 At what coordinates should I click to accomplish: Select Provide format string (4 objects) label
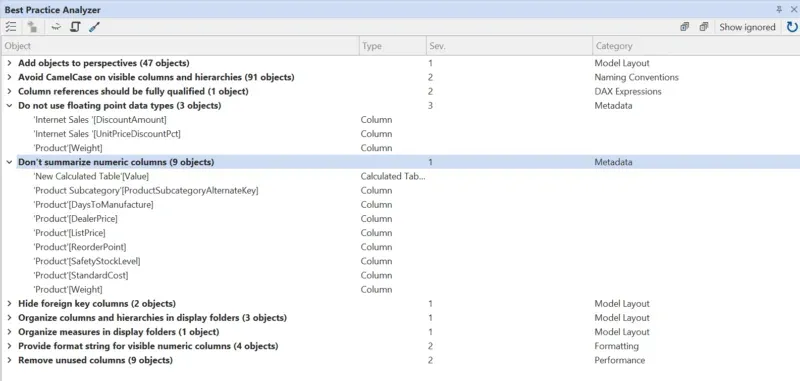point(148,346)
